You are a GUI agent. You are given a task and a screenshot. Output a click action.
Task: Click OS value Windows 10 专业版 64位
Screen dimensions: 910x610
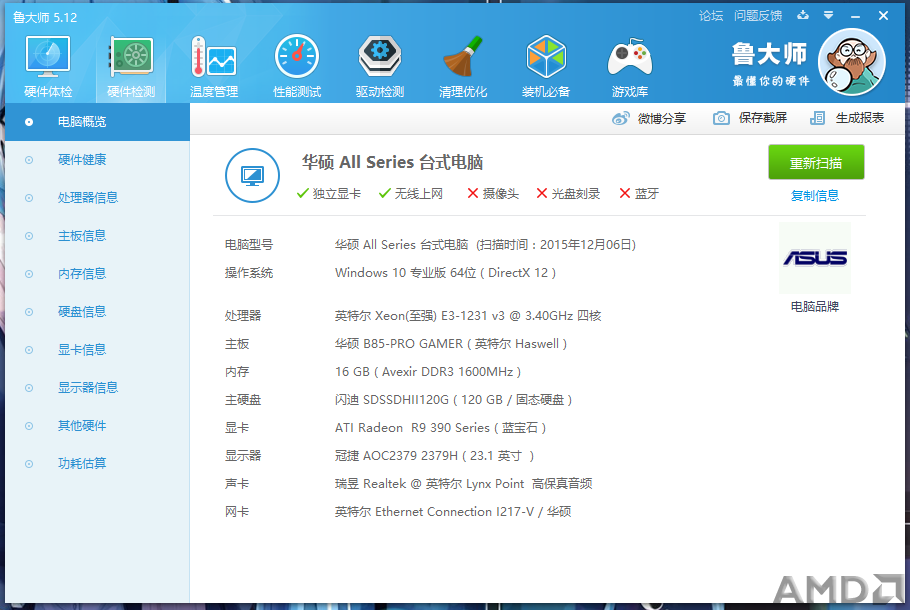point(445,273)
